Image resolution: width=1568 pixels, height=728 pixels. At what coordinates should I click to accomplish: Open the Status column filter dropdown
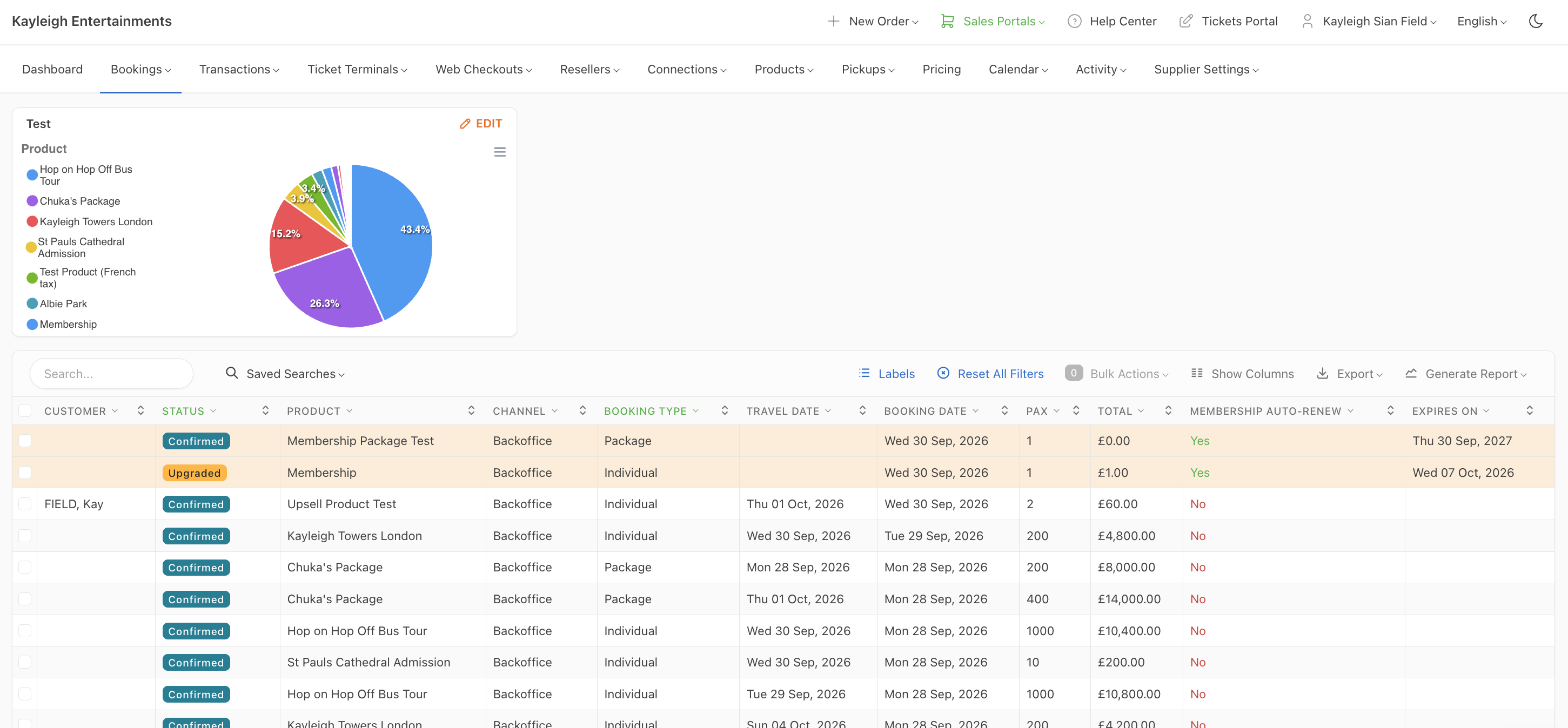213,410
